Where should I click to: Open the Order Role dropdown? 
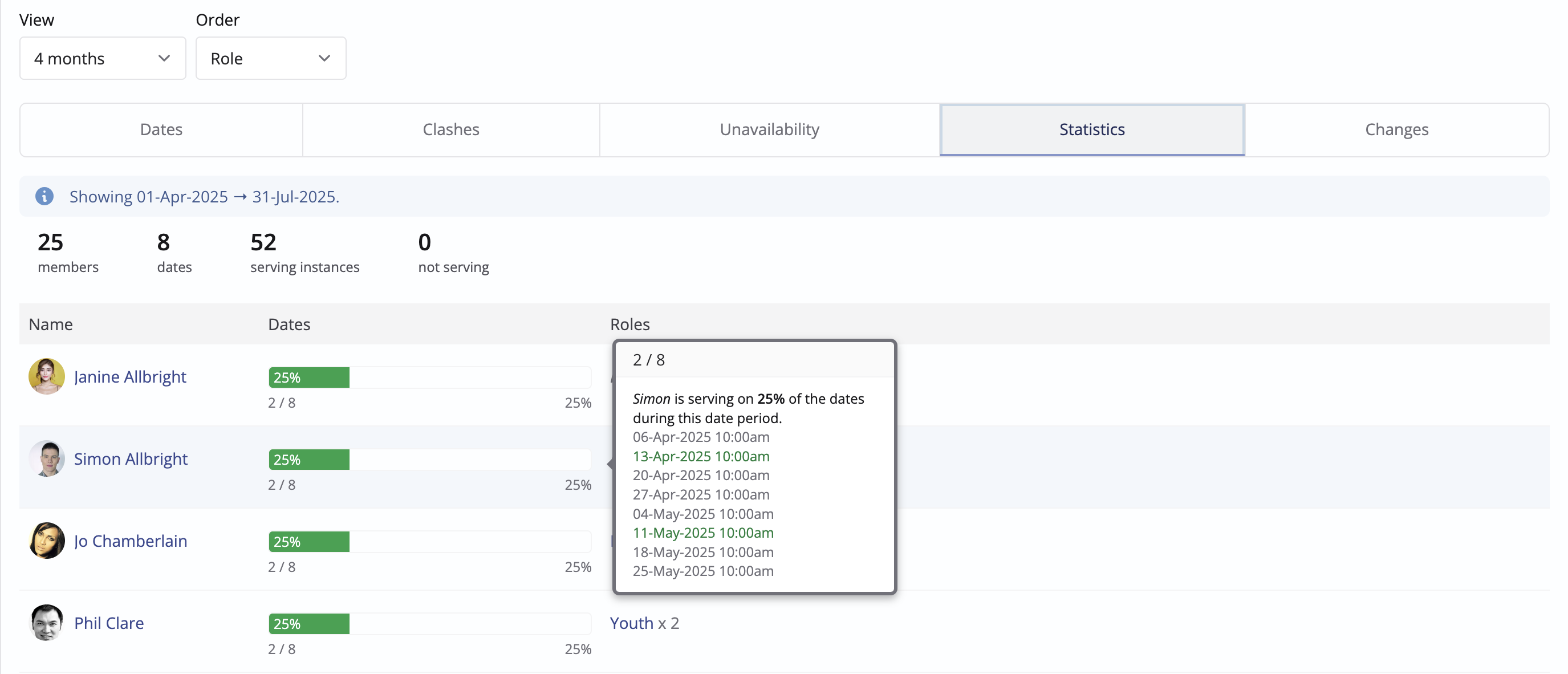pyautogui.click(x=270, y=59)
